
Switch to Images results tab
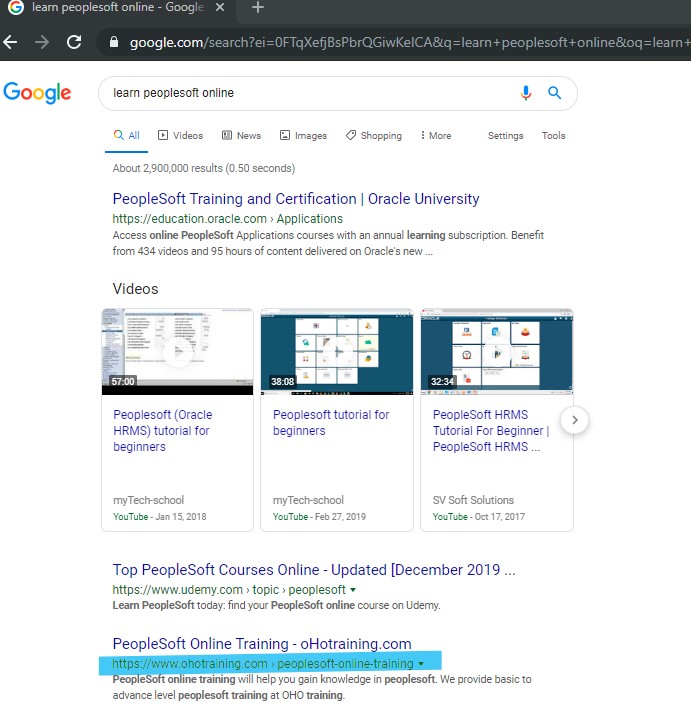coord(303,136)
